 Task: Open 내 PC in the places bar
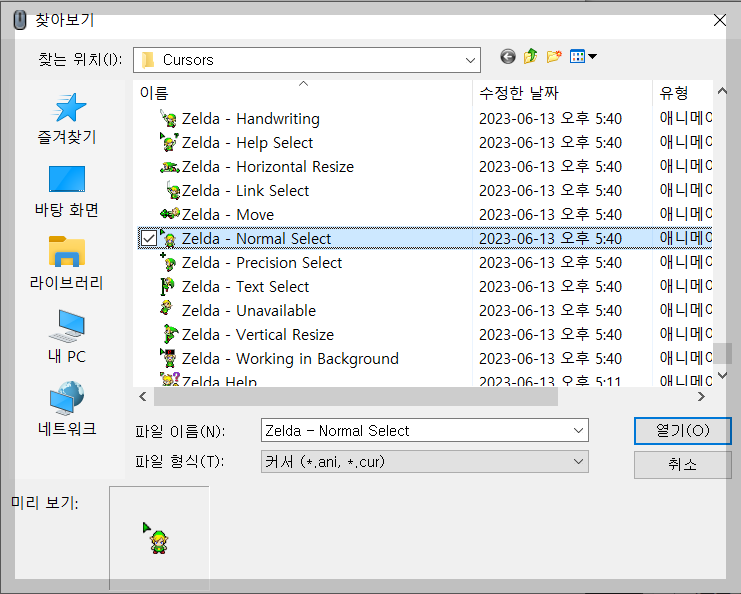point(67,336)
